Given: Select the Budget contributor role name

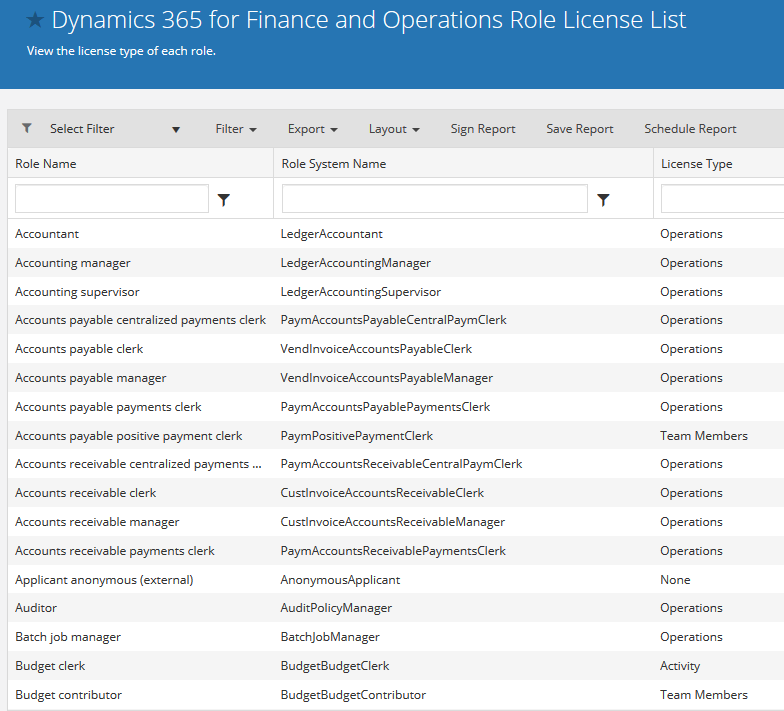Looking at the screenshot, I should pyautogui.click(x=68, y=695).
